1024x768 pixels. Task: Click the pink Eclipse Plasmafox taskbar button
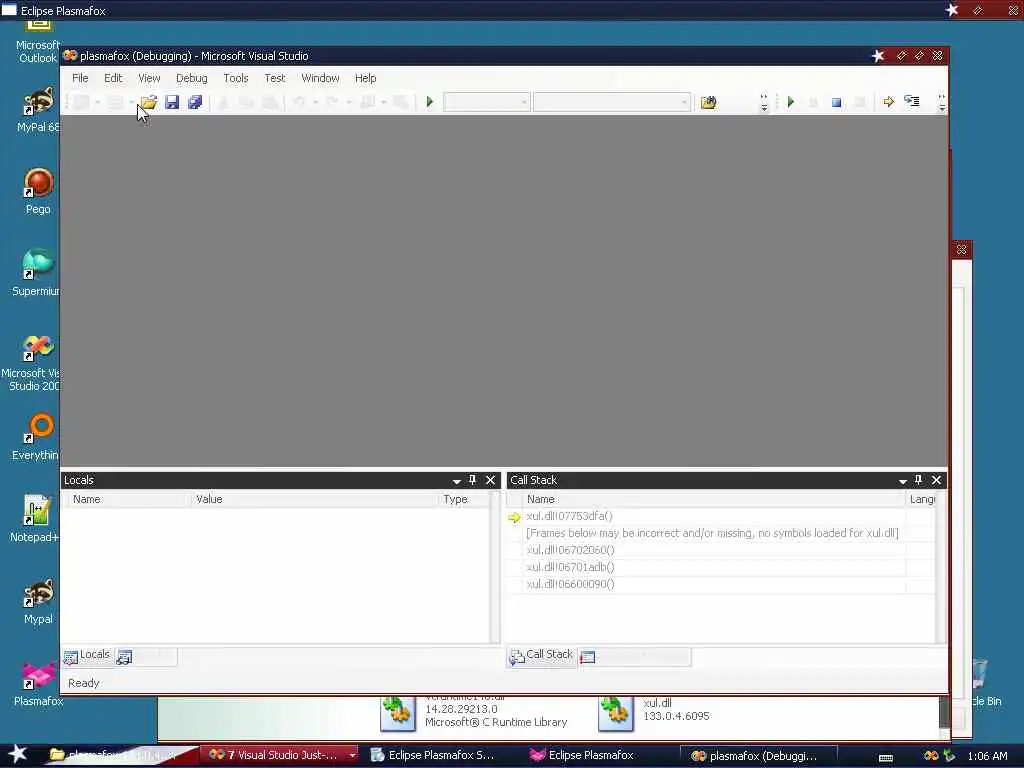[582, 755]
